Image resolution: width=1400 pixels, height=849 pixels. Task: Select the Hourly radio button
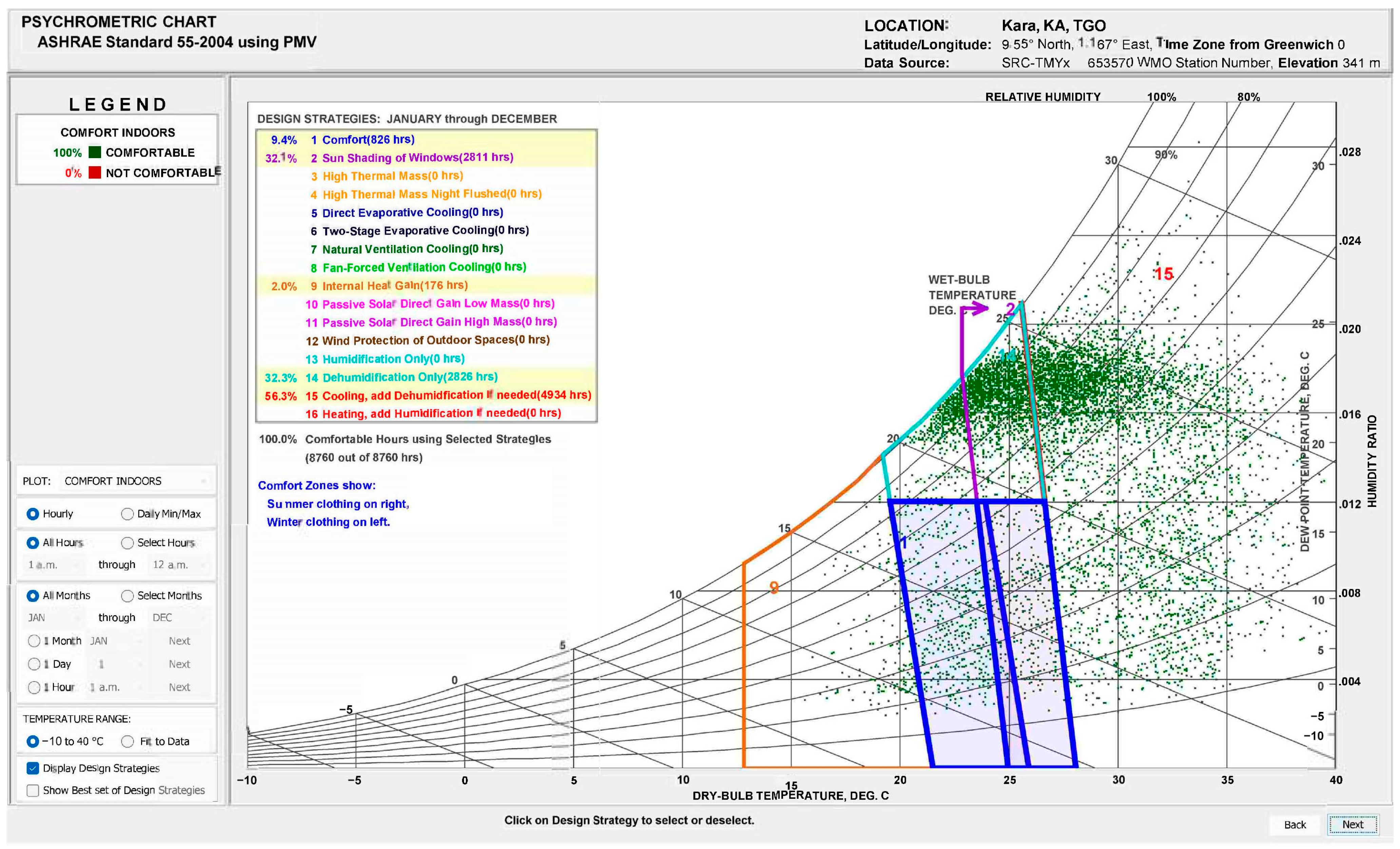pos(33,514)
